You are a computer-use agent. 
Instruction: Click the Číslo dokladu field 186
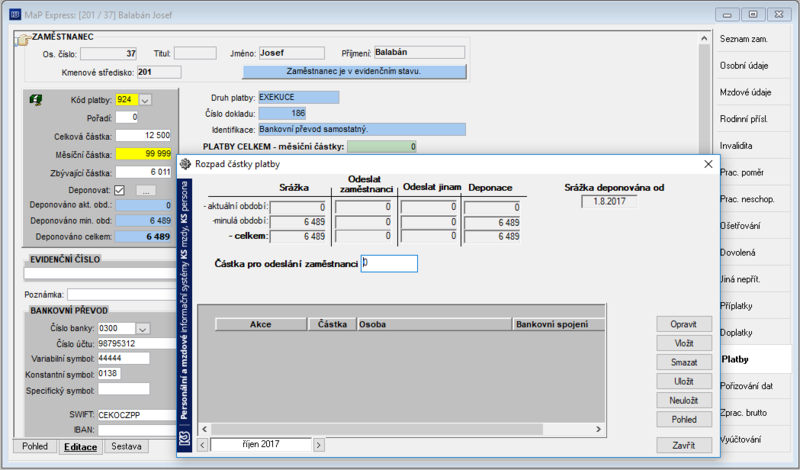coord(282,113)
